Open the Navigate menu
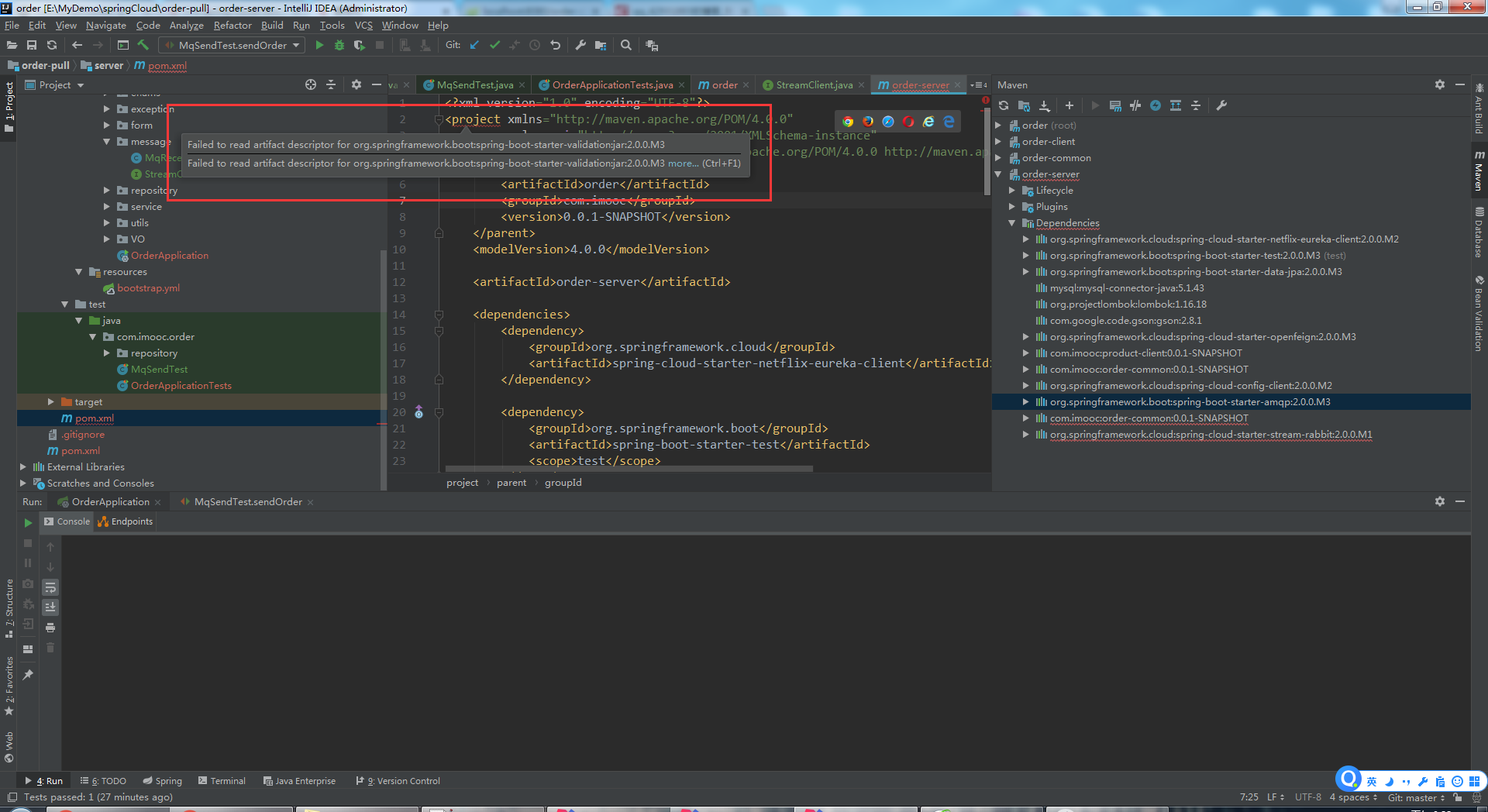The height and width of the screenshot is (812, 1488). click(106, 26)
